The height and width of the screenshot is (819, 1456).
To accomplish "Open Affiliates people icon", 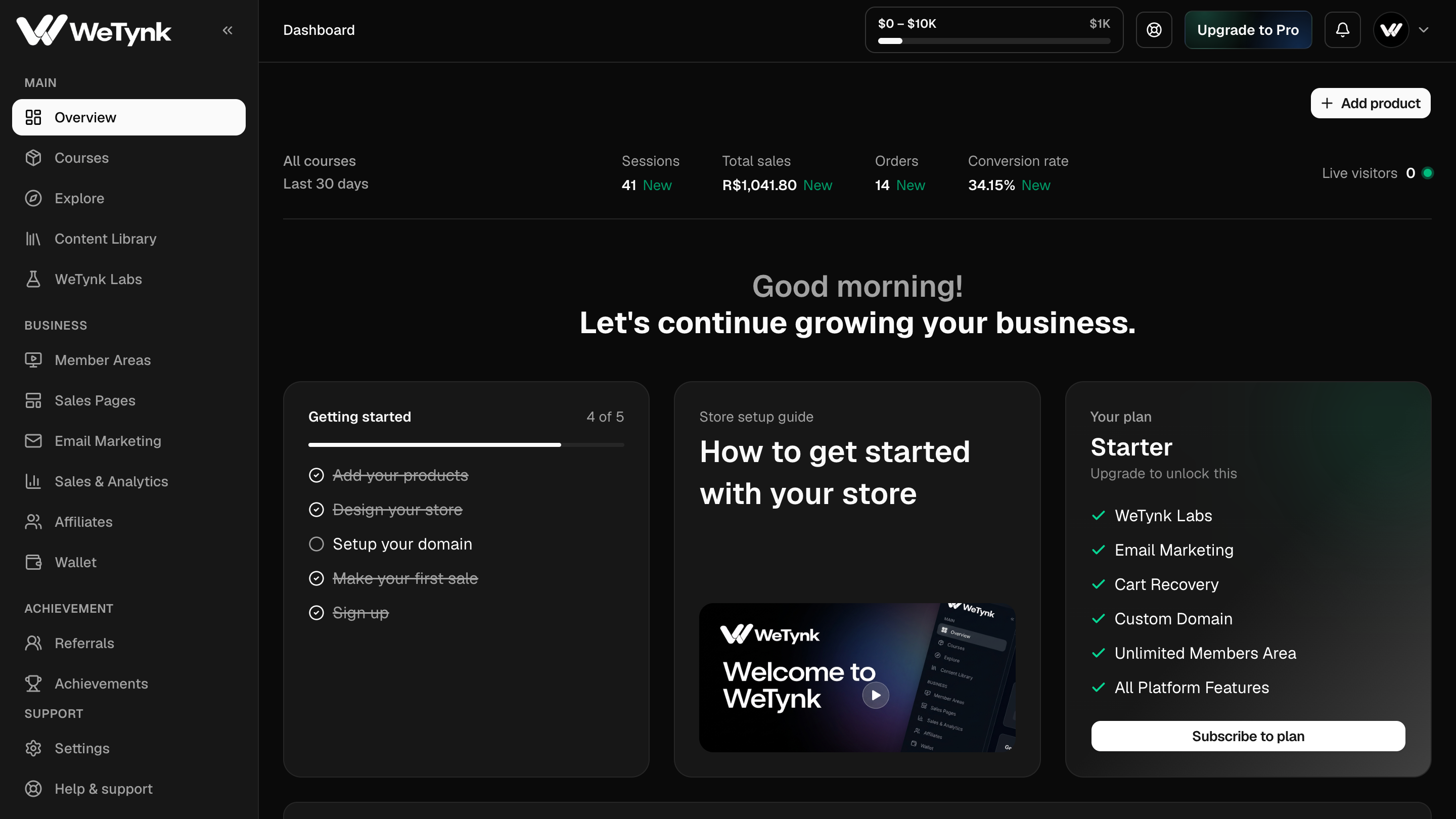I will point(33,522).
